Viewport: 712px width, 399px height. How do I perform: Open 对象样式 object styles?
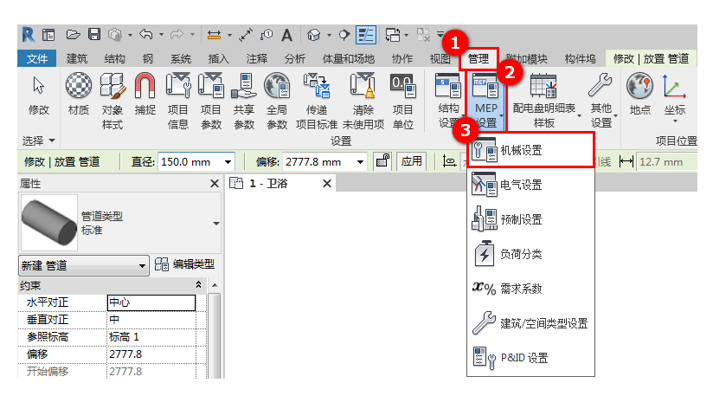pos(112,100)
